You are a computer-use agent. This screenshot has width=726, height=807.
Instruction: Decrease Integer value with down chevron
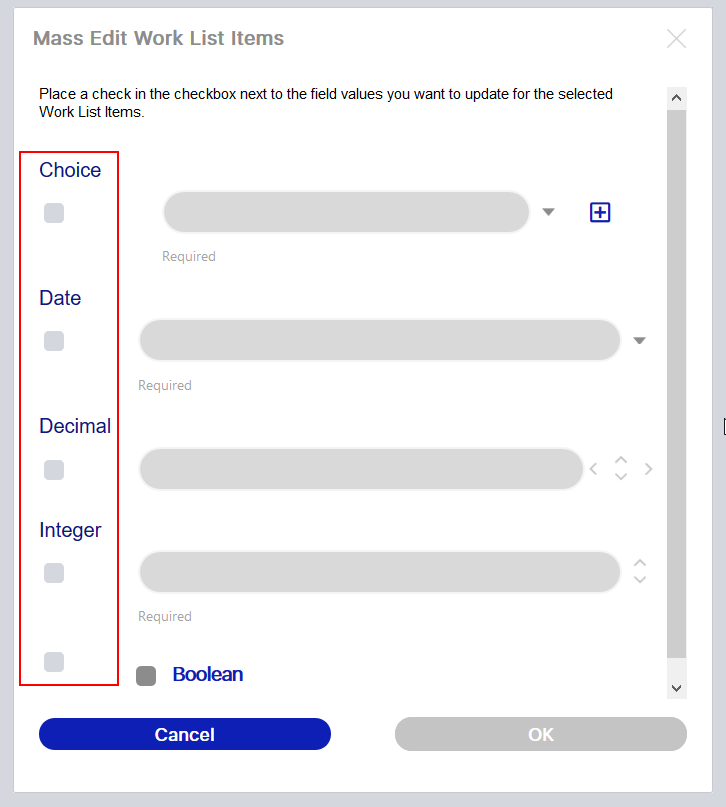(640, 580)
